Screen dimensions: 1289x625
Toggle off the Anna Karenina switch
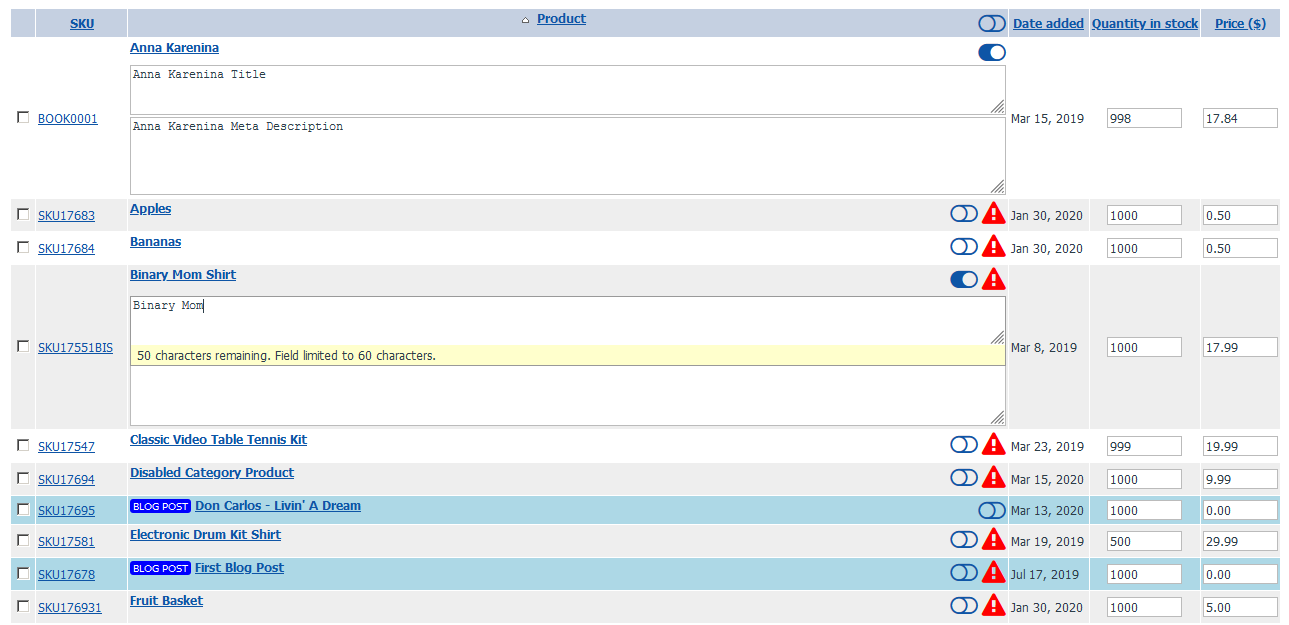(991, 52)
